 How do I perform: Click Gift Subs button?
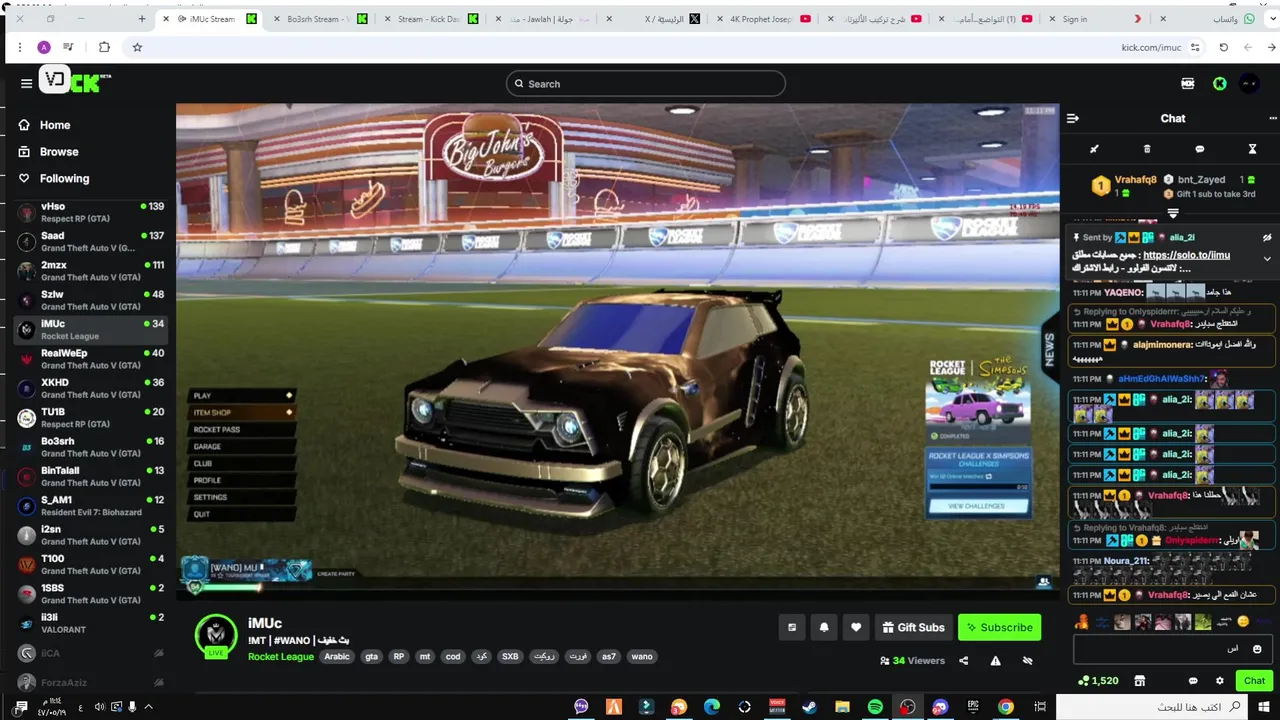pyautogui.click(x=913, y=627)
